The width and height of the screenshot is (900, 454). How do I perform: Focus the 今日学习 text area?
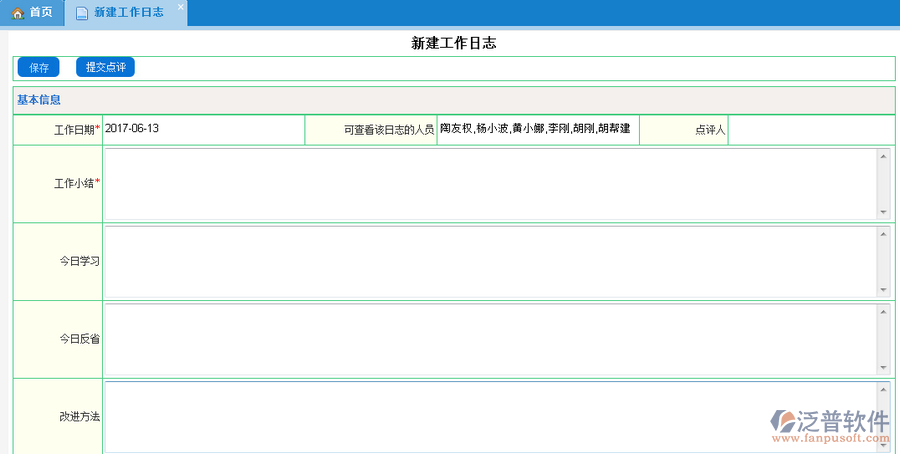pos(490,261)
